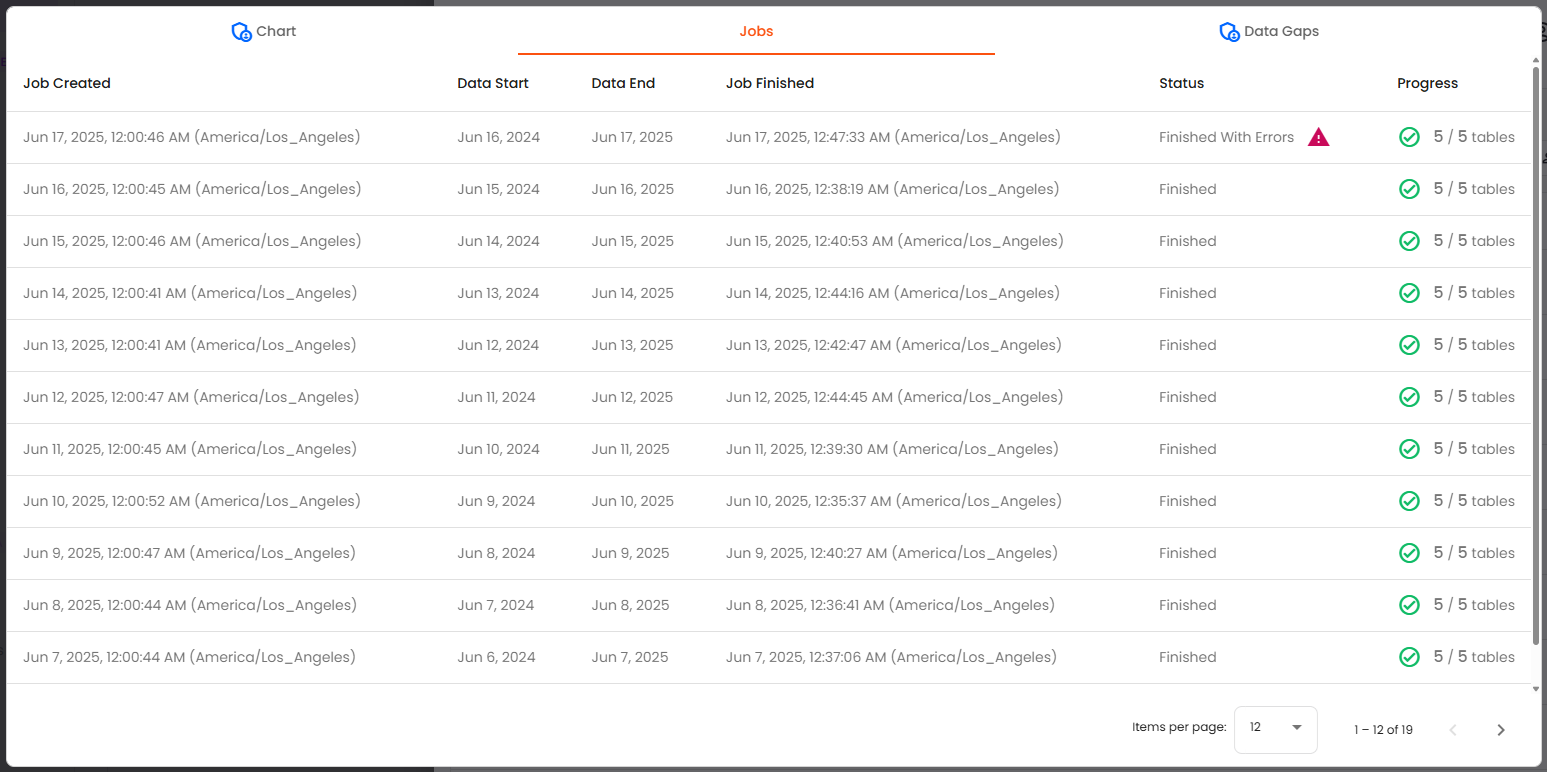Screen dimensions: 1547x772
Task: Click green checkmark for Jun 7, 2025 job
Action: (1409, 657)
